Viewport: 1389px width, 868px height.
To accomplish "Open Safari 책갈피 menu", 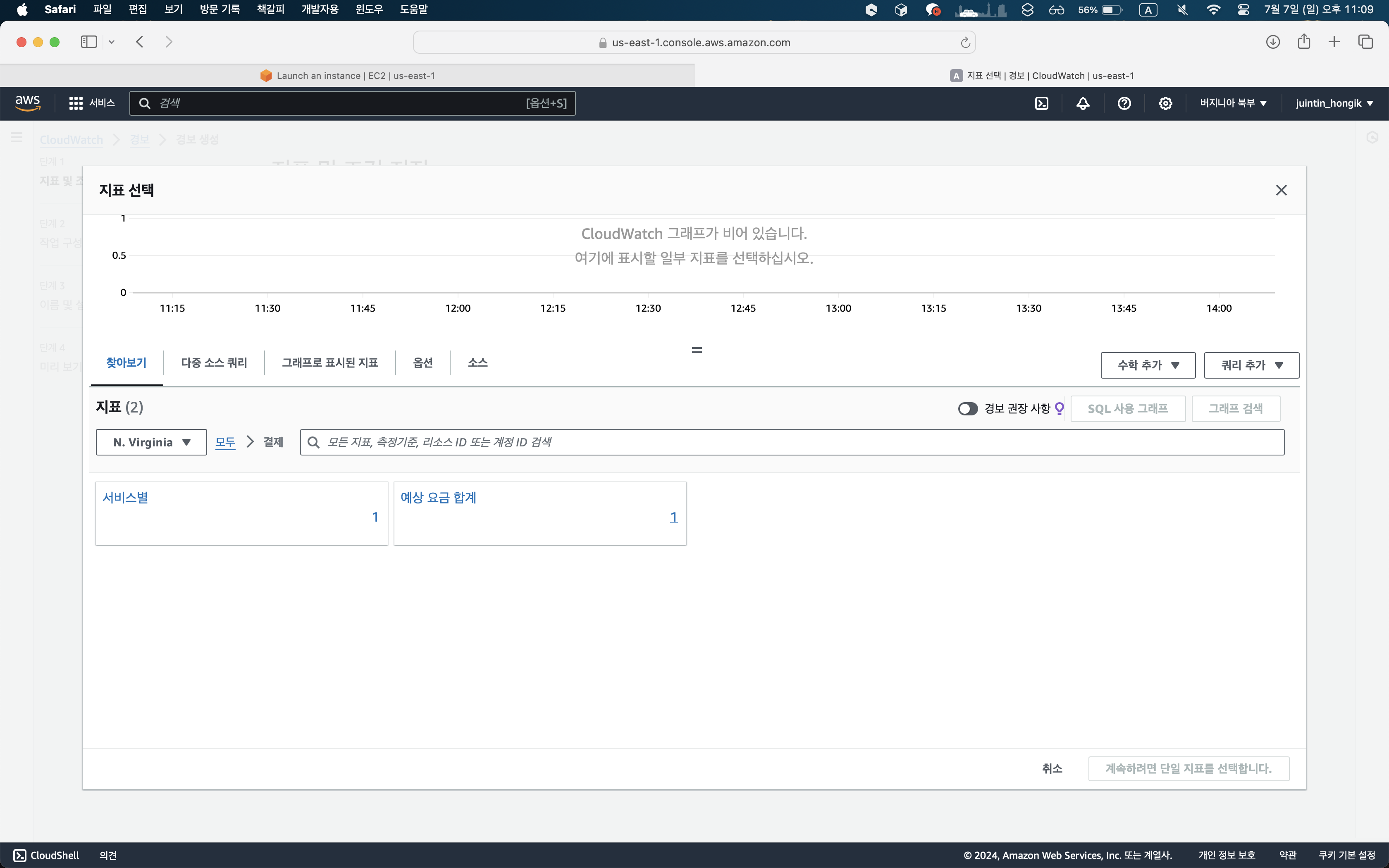I will [270, 10].
